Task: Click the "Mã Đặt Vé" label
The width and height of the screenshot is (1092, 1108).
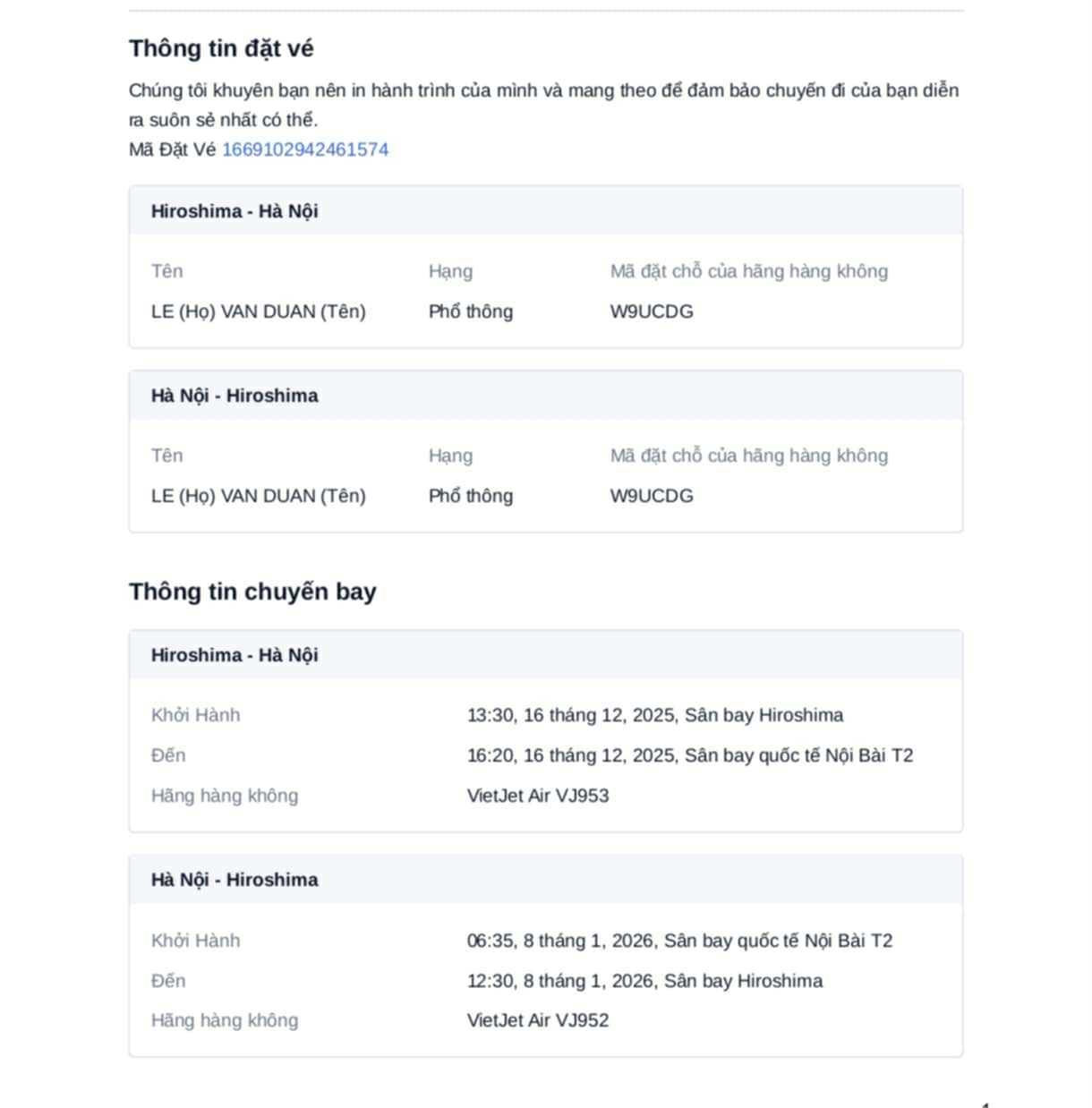Action: [173, 149]
